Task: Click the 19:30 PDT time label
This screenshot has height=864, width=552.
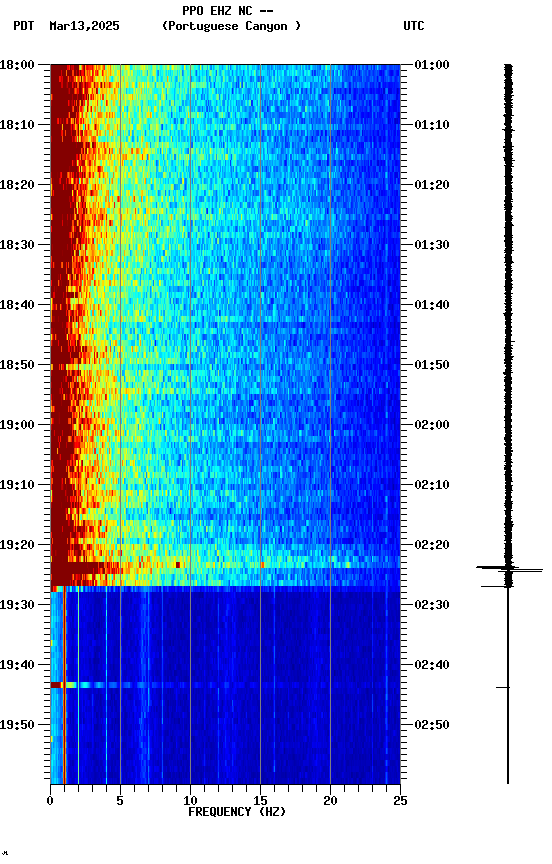Action: (17, 605)
